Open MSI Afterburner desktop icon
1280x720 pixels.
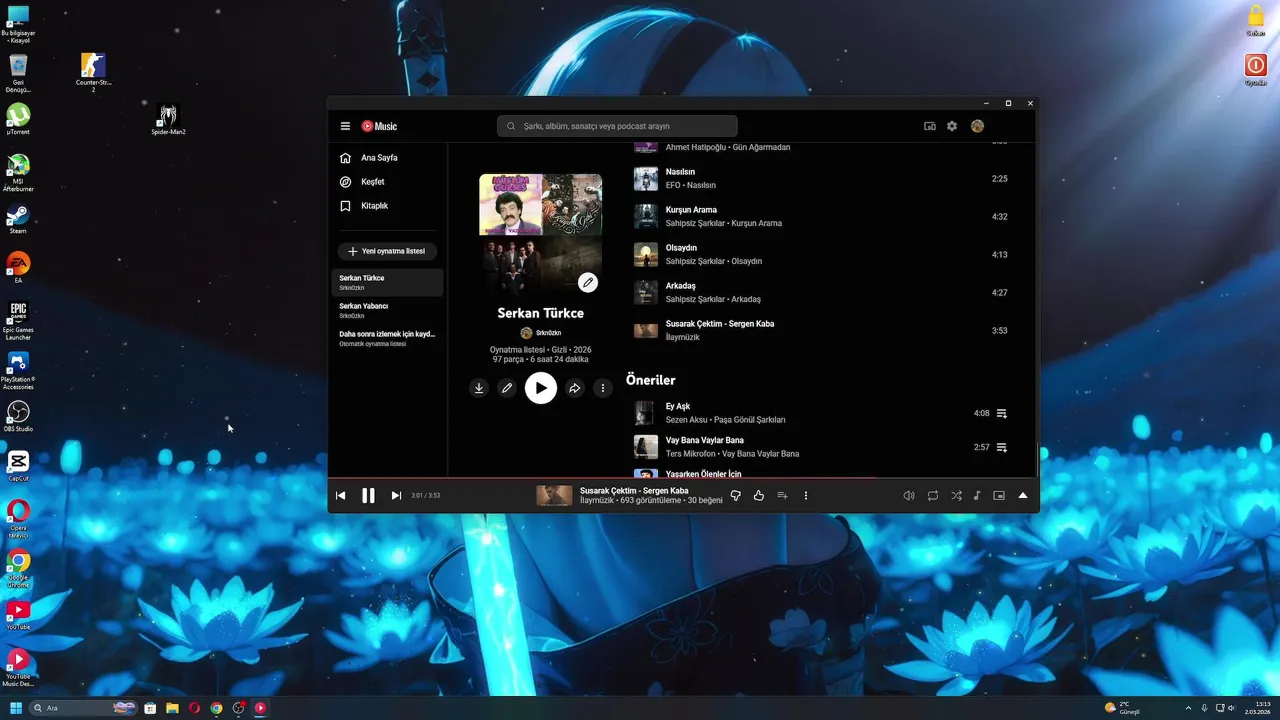18,171
